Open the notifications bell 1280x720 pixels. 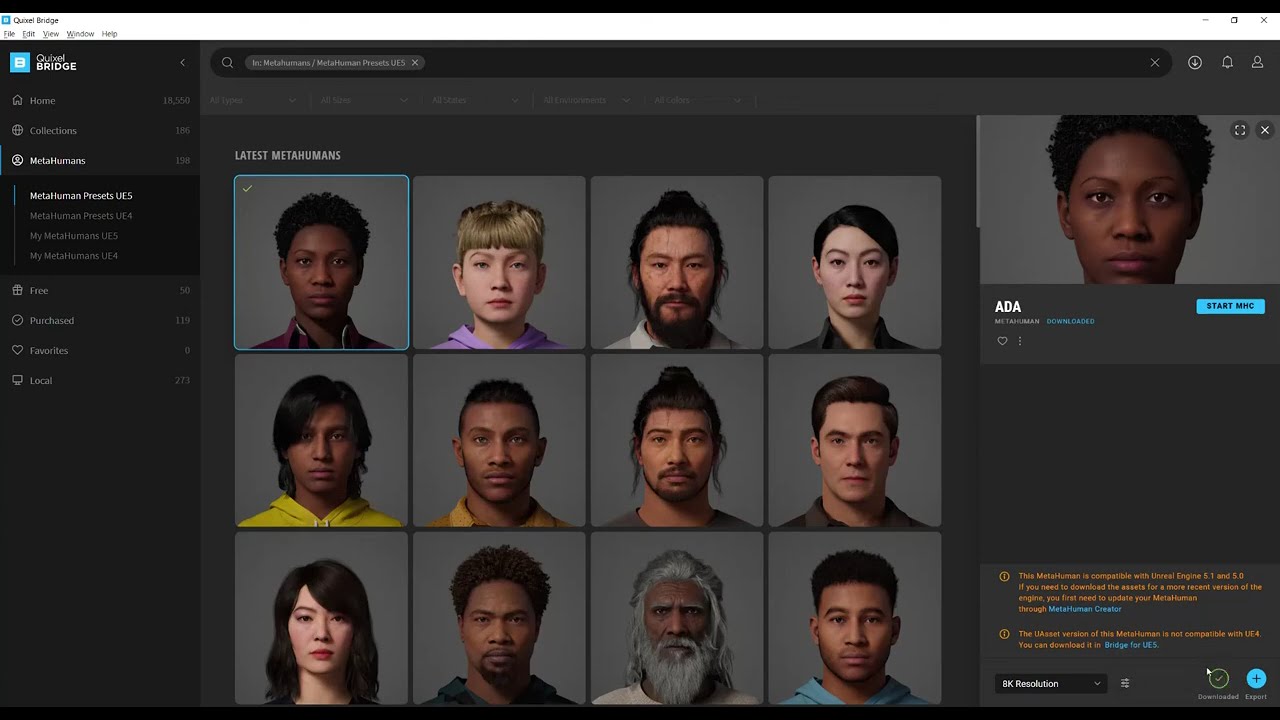[1227, 62]
